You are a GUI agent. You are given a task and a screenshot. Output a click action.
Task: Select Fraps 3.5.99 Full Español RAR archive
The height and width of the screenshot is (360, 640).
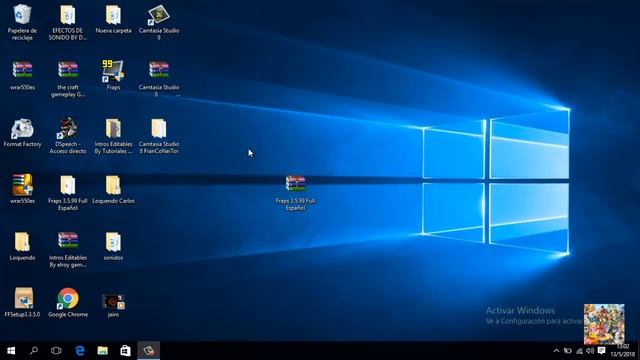(x=295, y=192)
